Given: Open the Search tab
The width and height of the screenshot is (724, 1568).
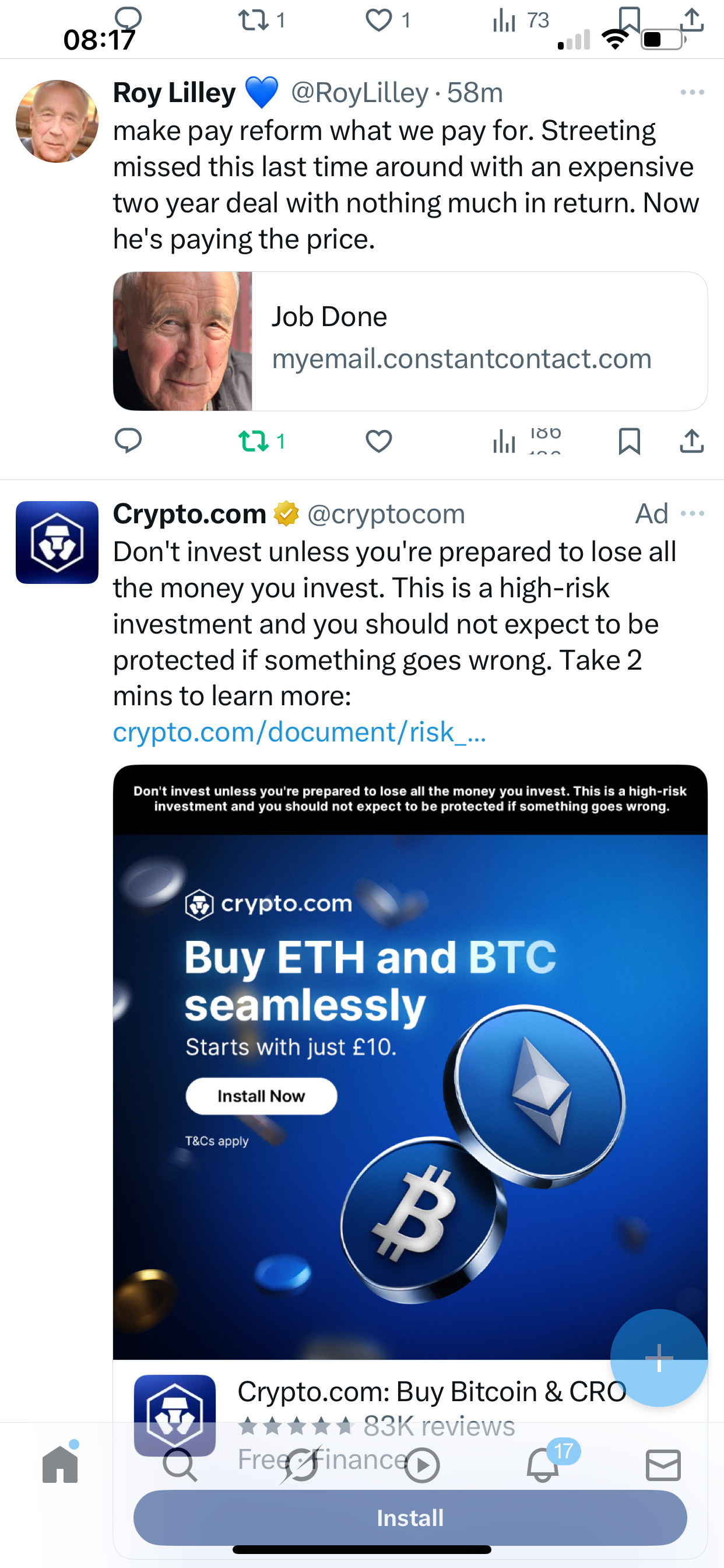Looking at the screenshot, I should click(x=180, y=1465).
